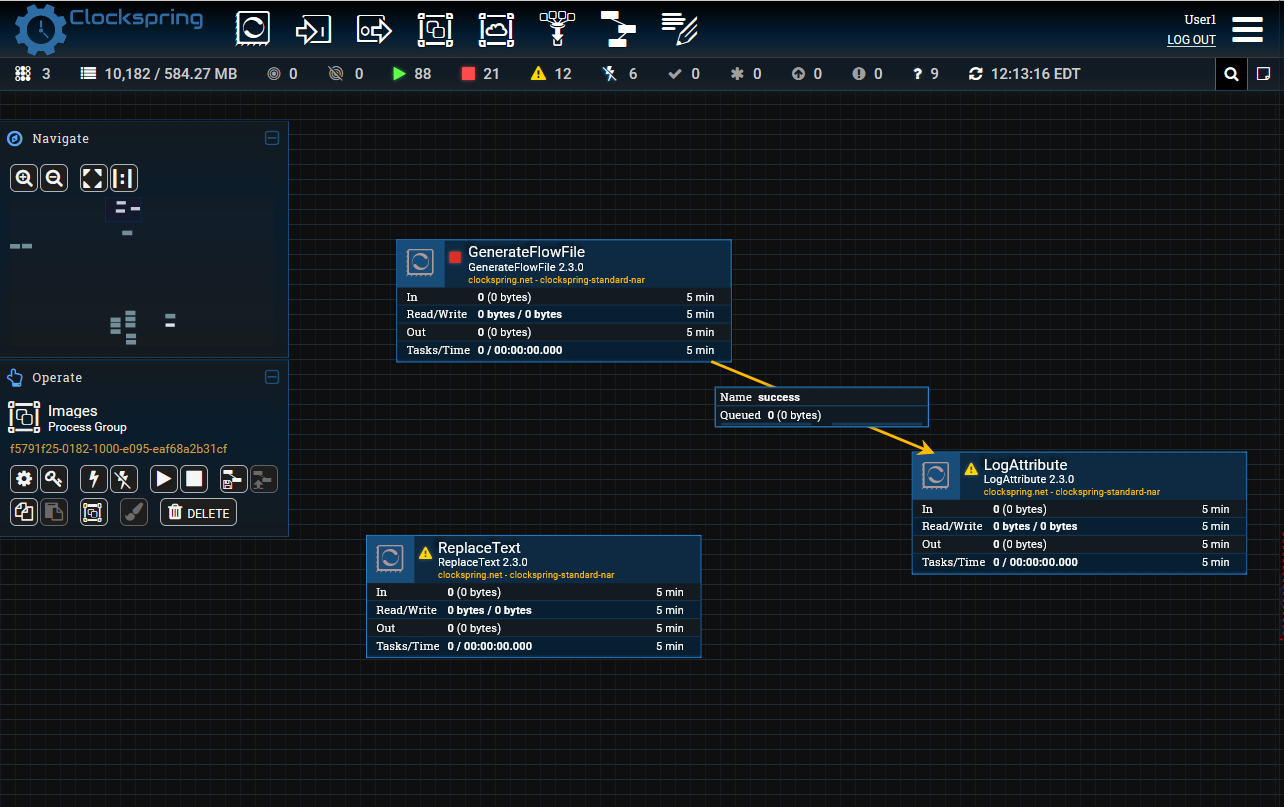The image size is (1284, 807).
Task: Select the success connection label
Action: [x=779, y=397]
